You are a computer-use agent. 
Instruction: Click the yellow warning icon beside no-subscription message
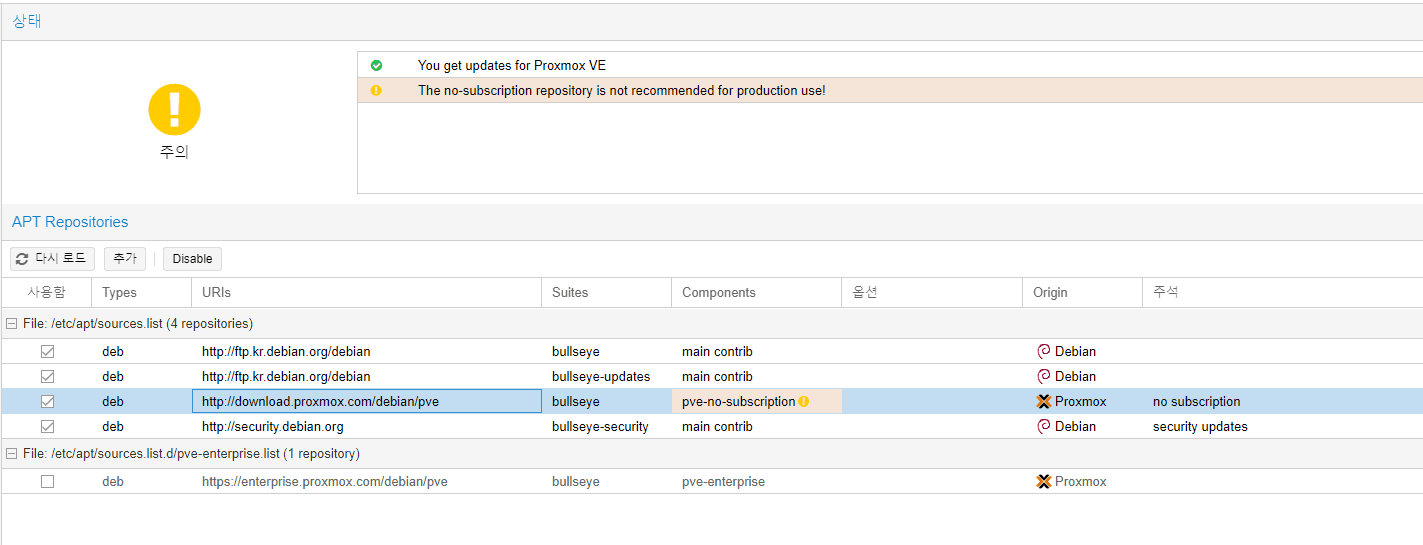point(376,90)
